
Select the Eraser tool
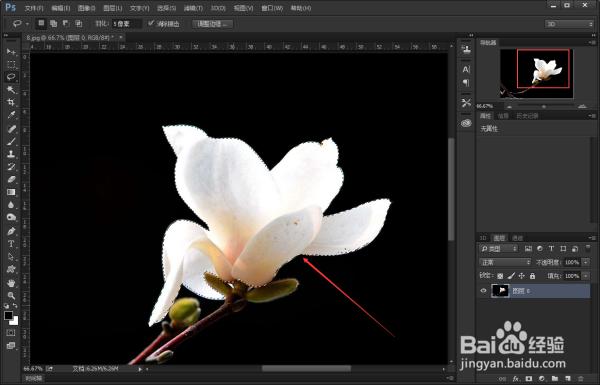point(11,179)
